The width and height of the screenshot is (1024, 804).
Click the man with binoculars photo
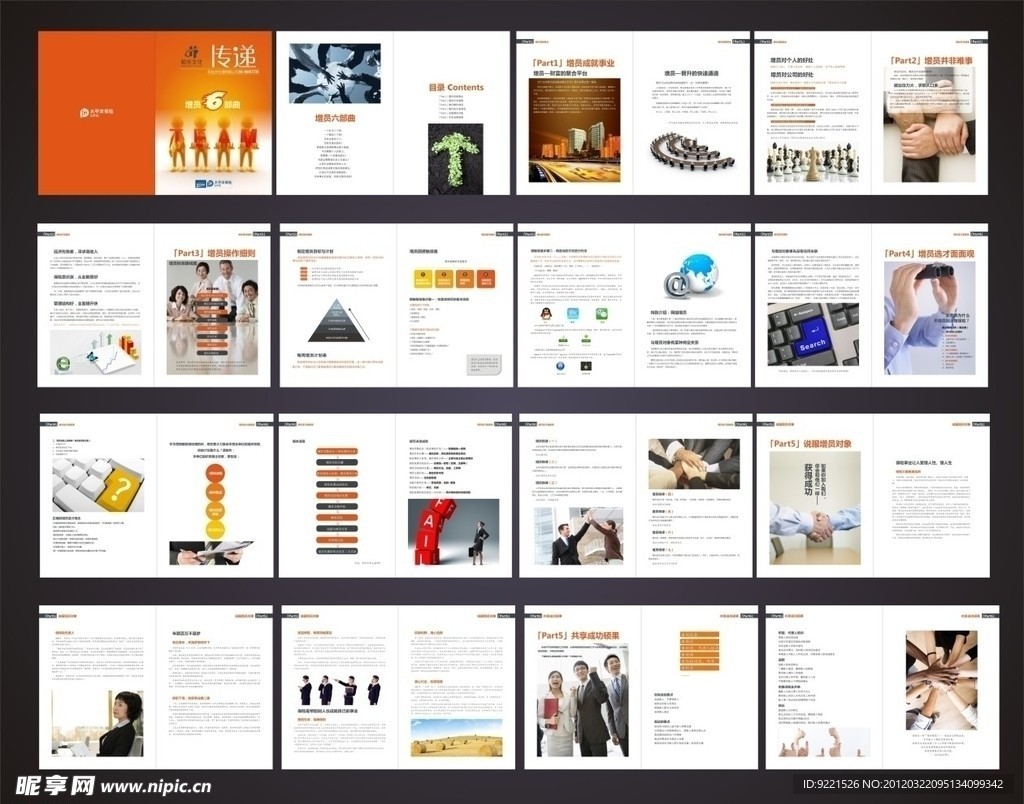(x=929, y=316)
